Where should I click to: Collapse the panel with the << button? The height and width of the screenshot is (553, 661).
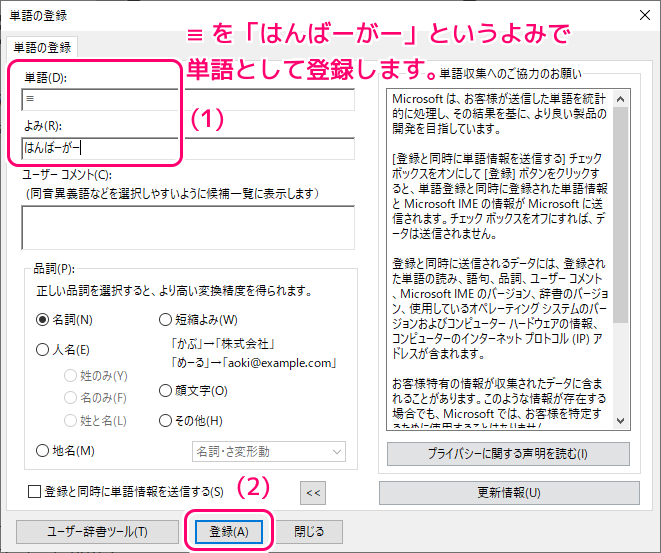[x=313, y=493]
